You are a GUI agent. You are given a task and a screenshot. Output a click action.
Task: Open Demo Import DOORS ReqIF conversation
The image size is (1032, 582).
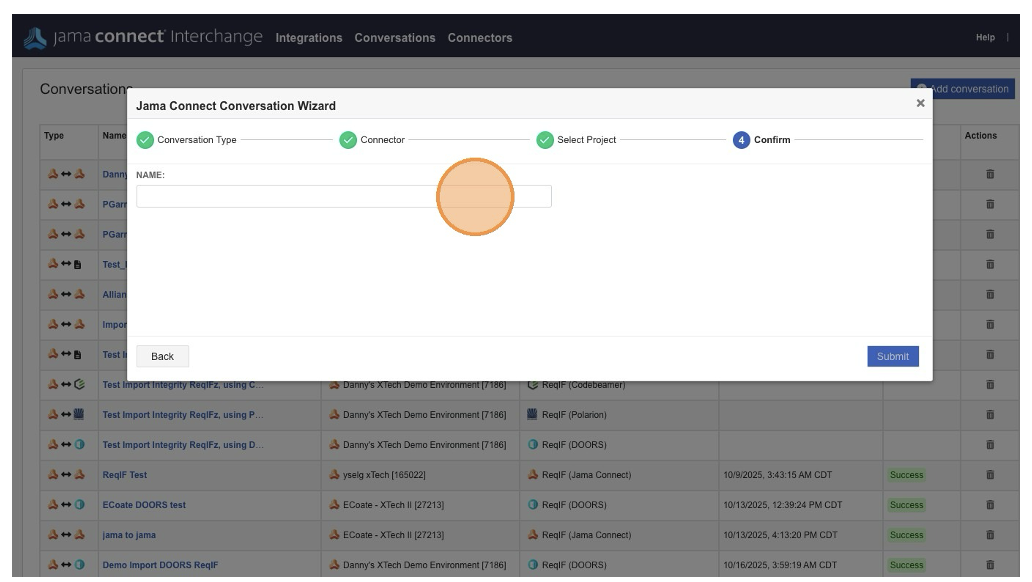coord(160,565)
